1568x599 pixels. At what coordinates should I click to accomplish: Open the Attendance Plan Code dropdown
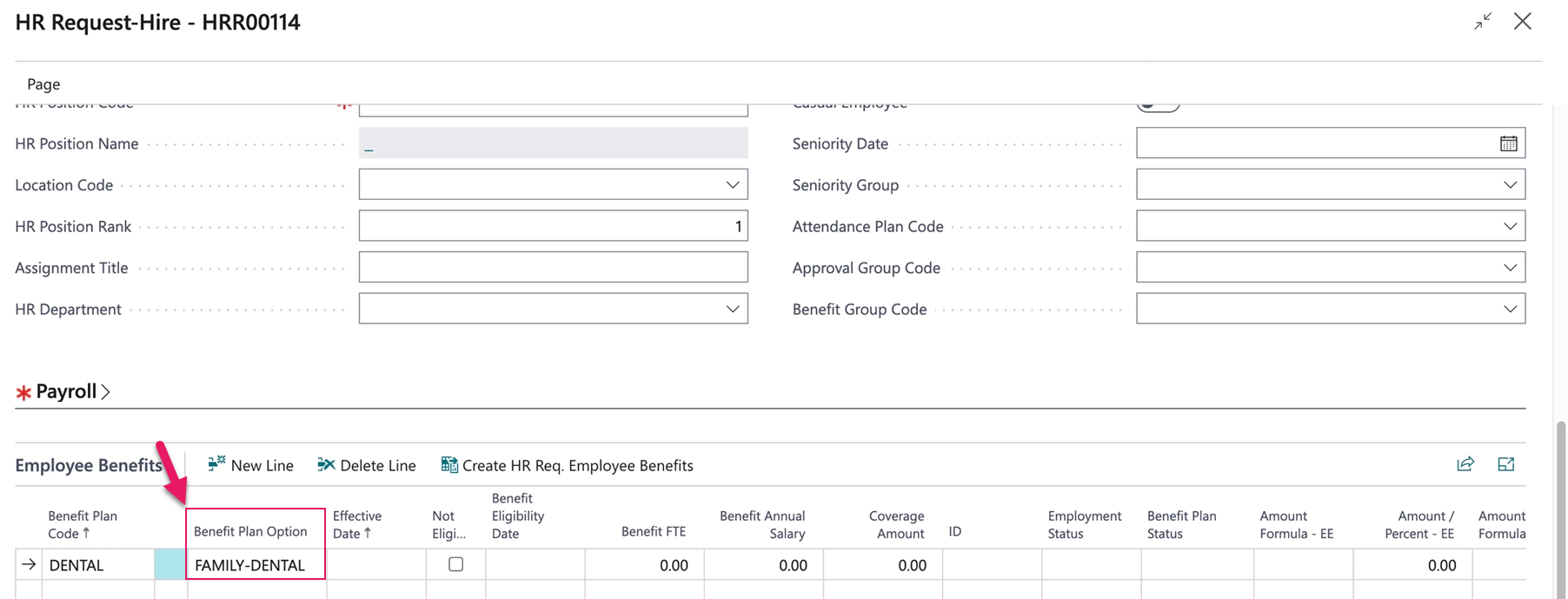tap(1510, 226)
